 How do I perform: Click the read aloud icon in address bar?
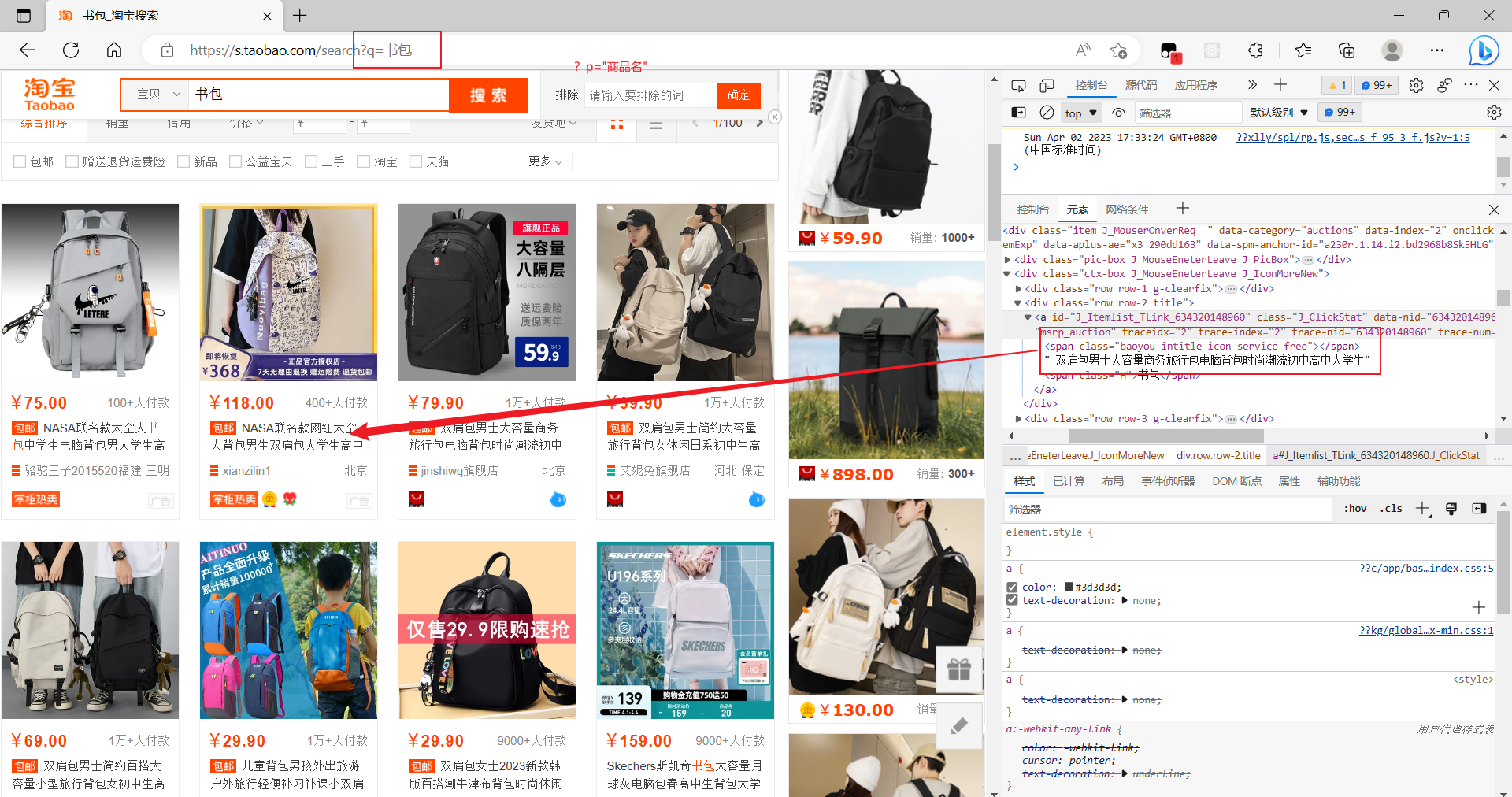coord(1084,50)
